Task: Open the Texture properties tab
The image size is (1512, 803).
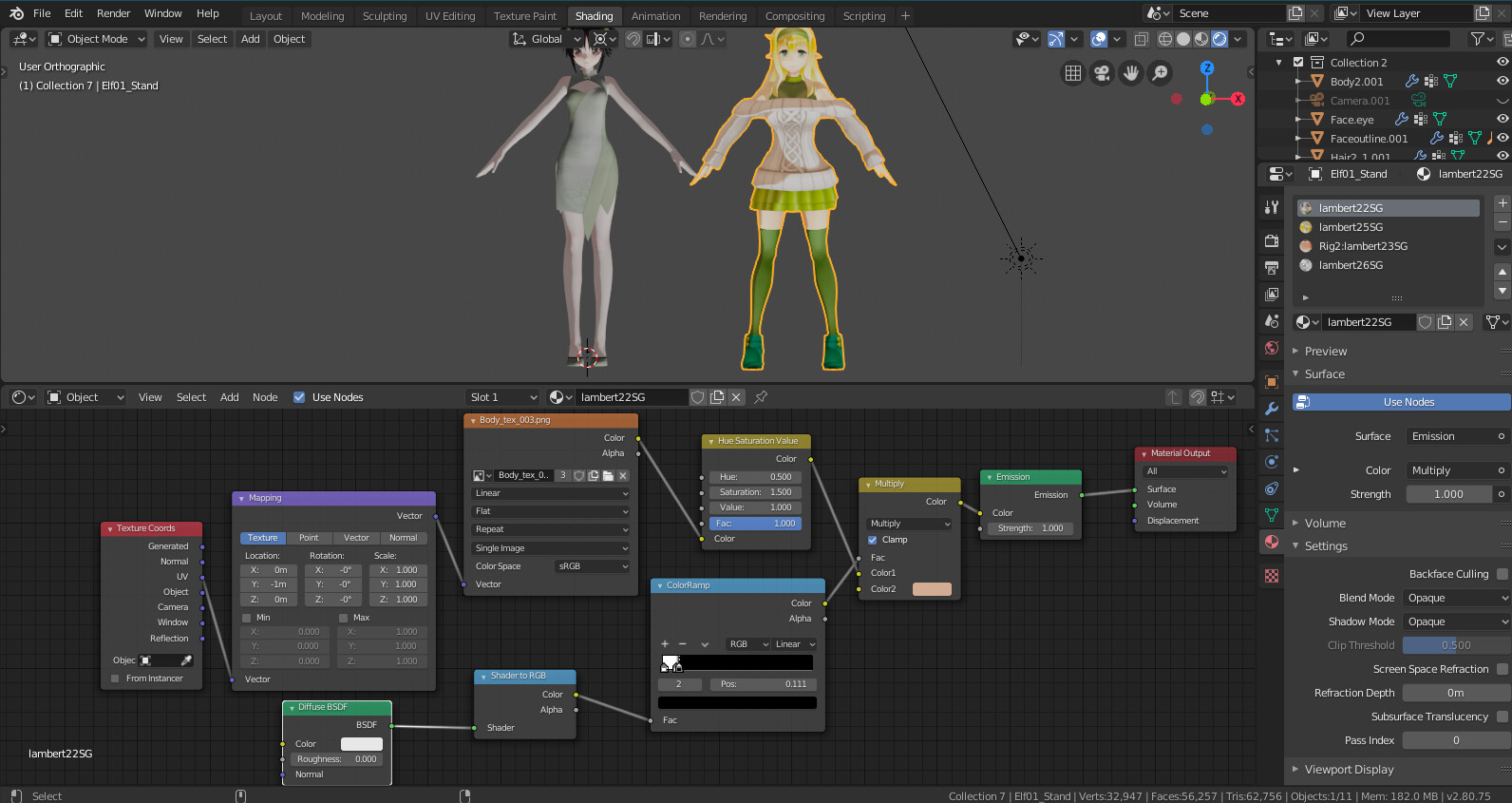Action: coord(1272,576)
